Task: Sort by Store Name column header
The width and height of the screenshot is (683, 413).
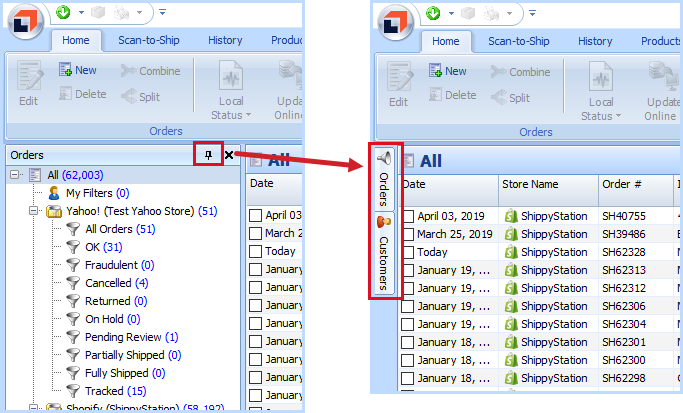Action: [x=548, y=190]
